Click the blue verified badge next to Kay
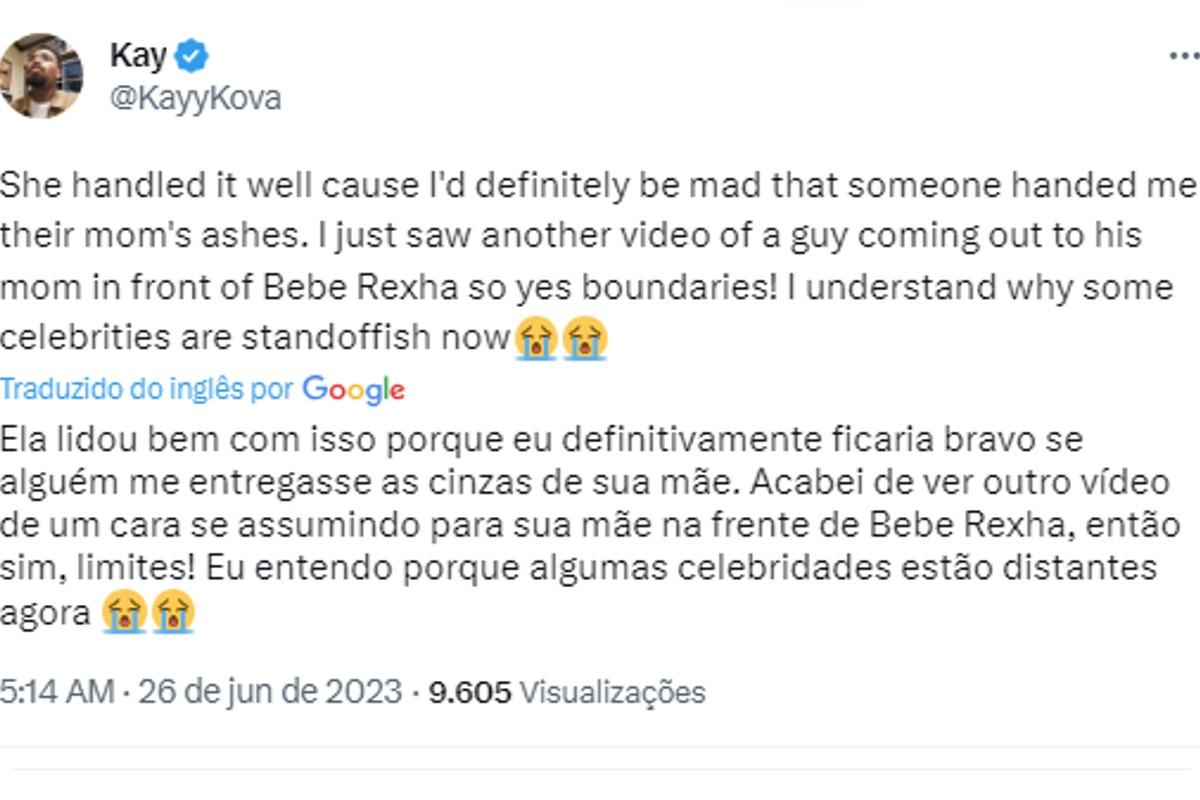 click(x=190, y=56)
